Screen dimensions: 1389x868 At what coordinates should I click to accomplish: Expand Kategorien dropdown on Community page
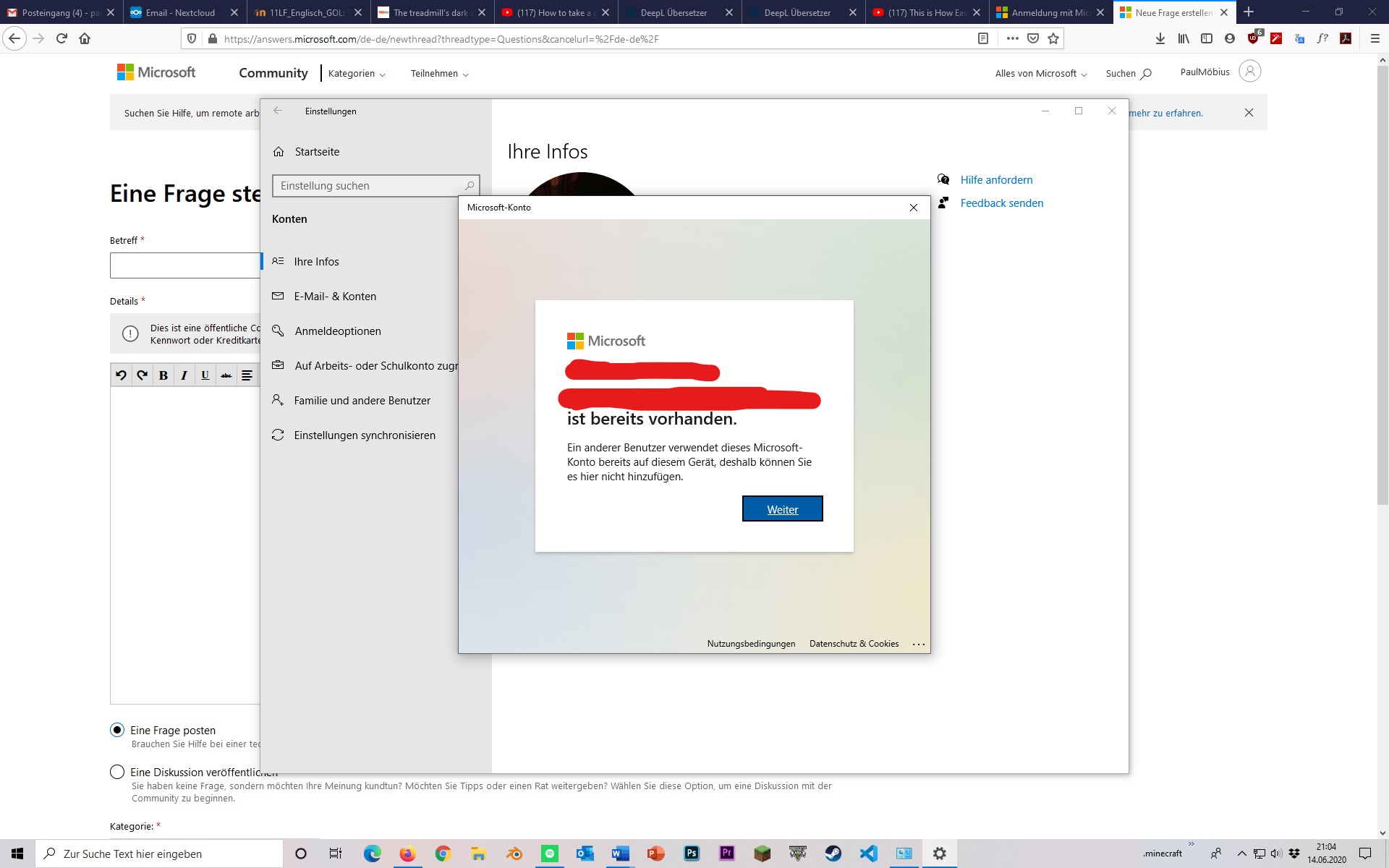357,74
